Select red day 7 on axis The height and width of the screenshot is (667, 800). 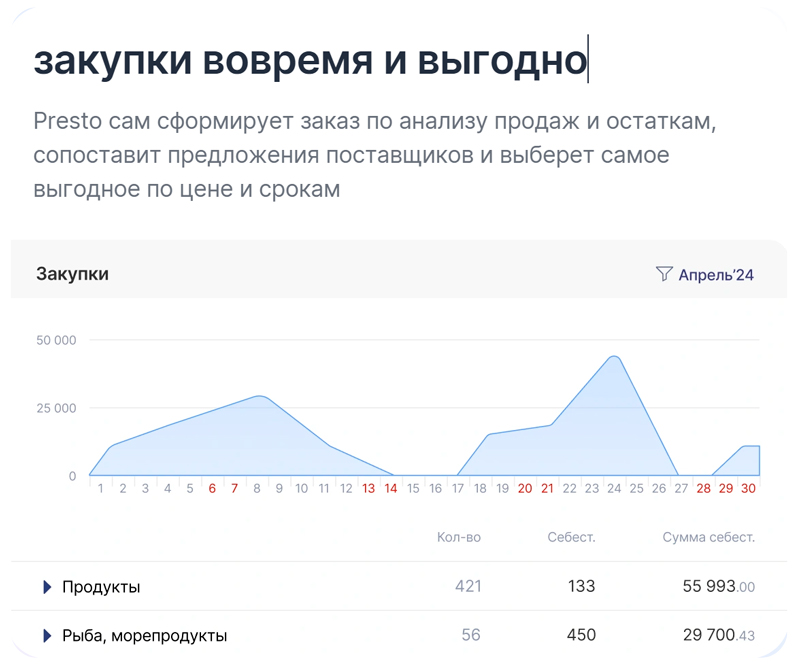(x=234, y=488)
